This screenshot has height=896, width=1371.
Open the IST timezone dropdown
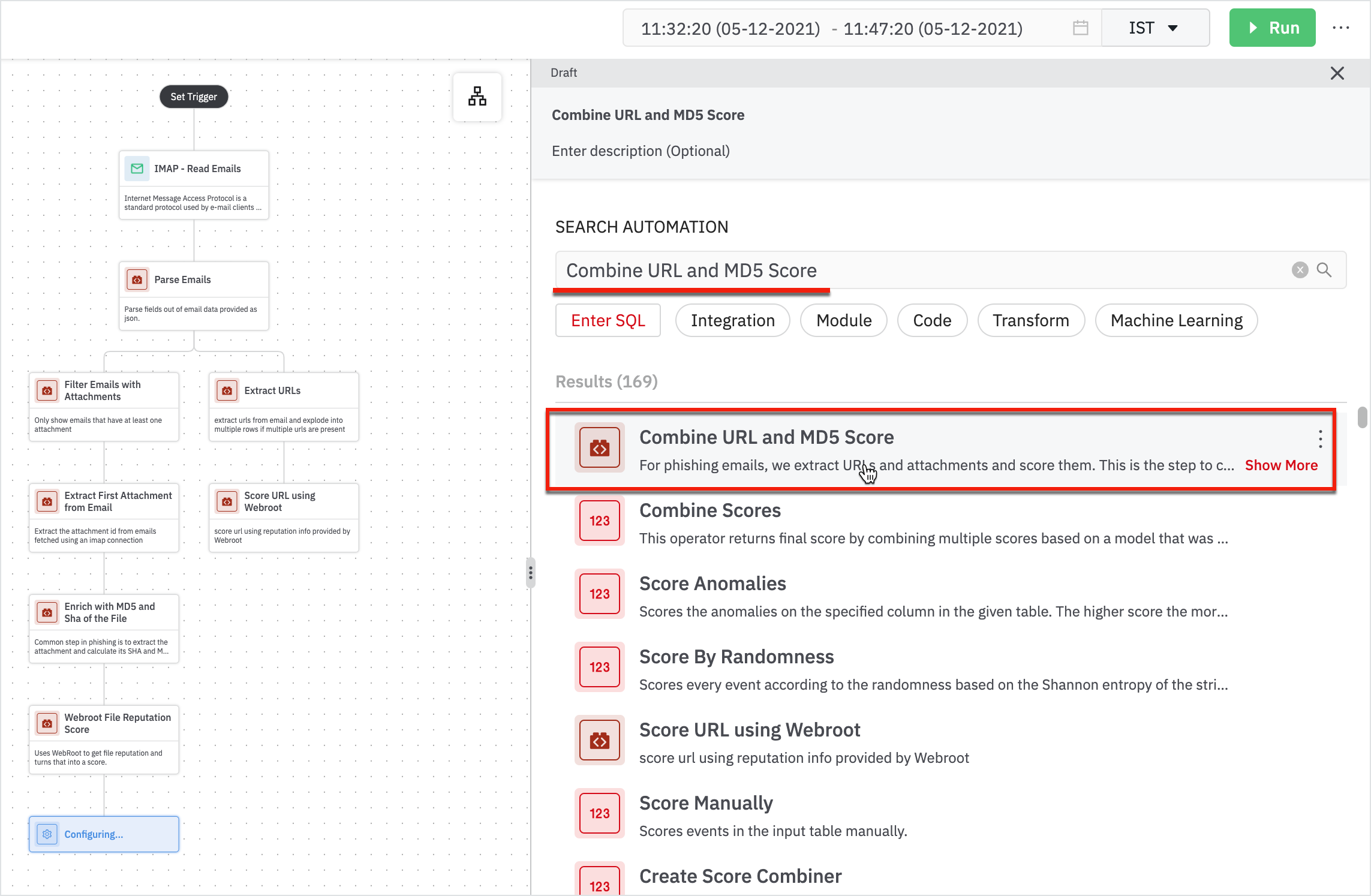(x=1154, y=28)
